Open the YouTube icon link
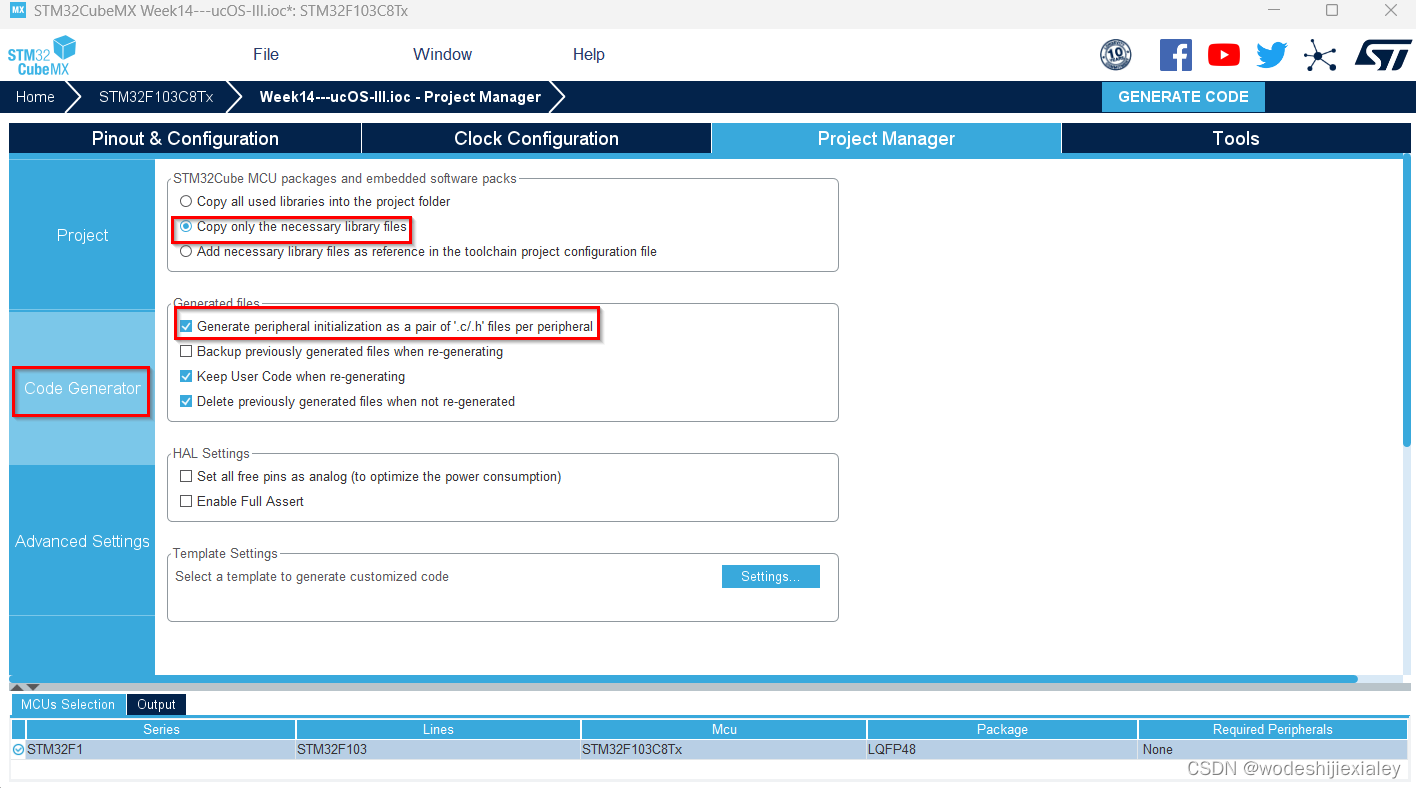 point(1224,55)
